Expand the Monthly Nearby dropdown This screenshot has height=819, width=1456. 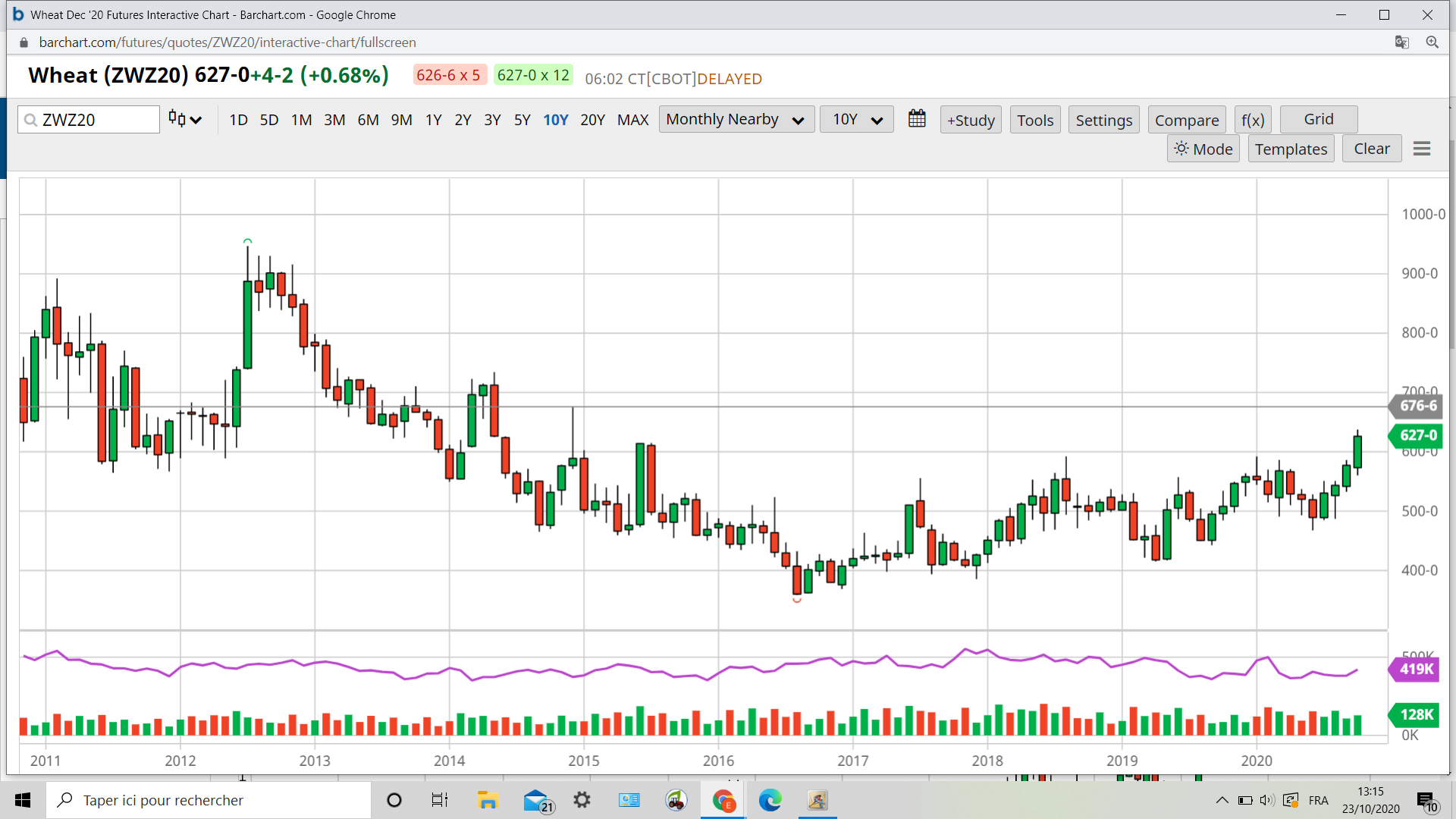pos(736,119)
